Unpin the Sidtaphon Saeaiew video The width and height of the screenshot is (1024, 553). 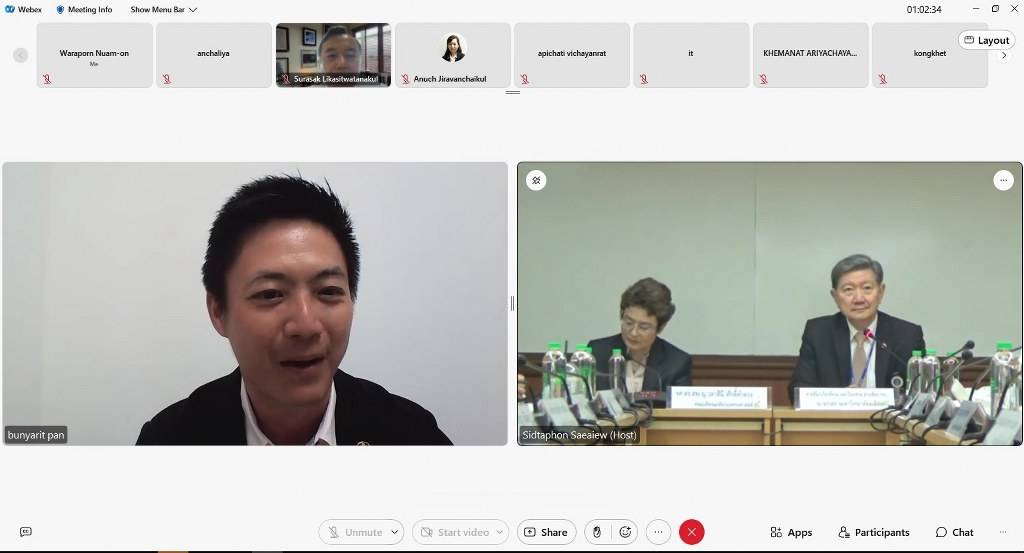click(x=536, y=180)
